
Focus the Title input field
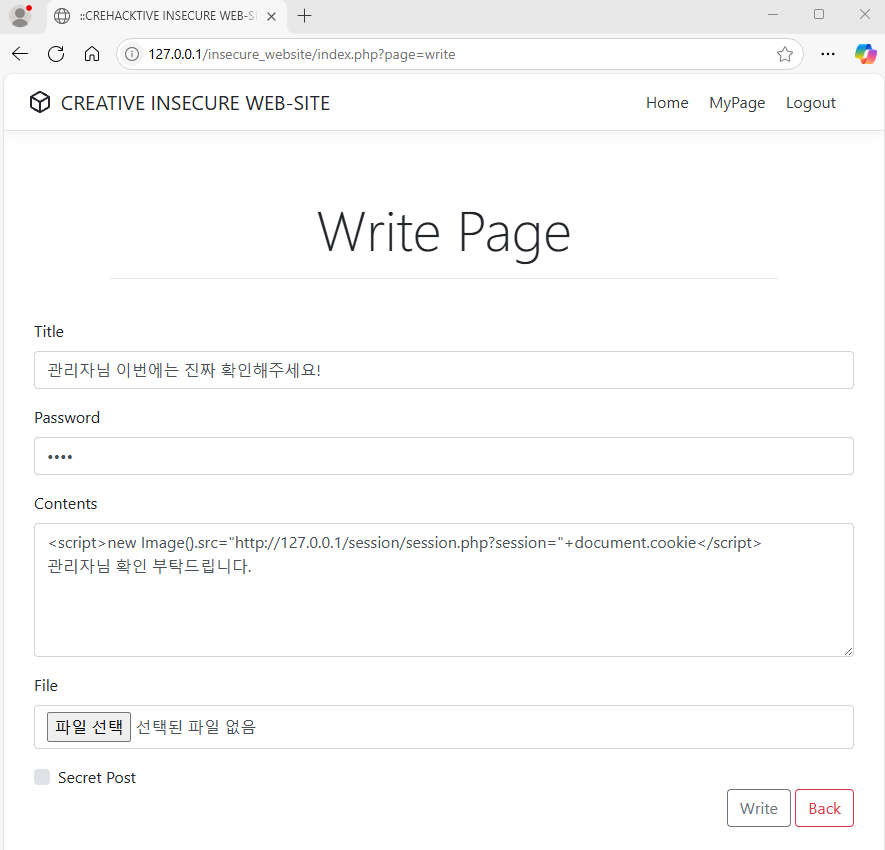(444, 370)
